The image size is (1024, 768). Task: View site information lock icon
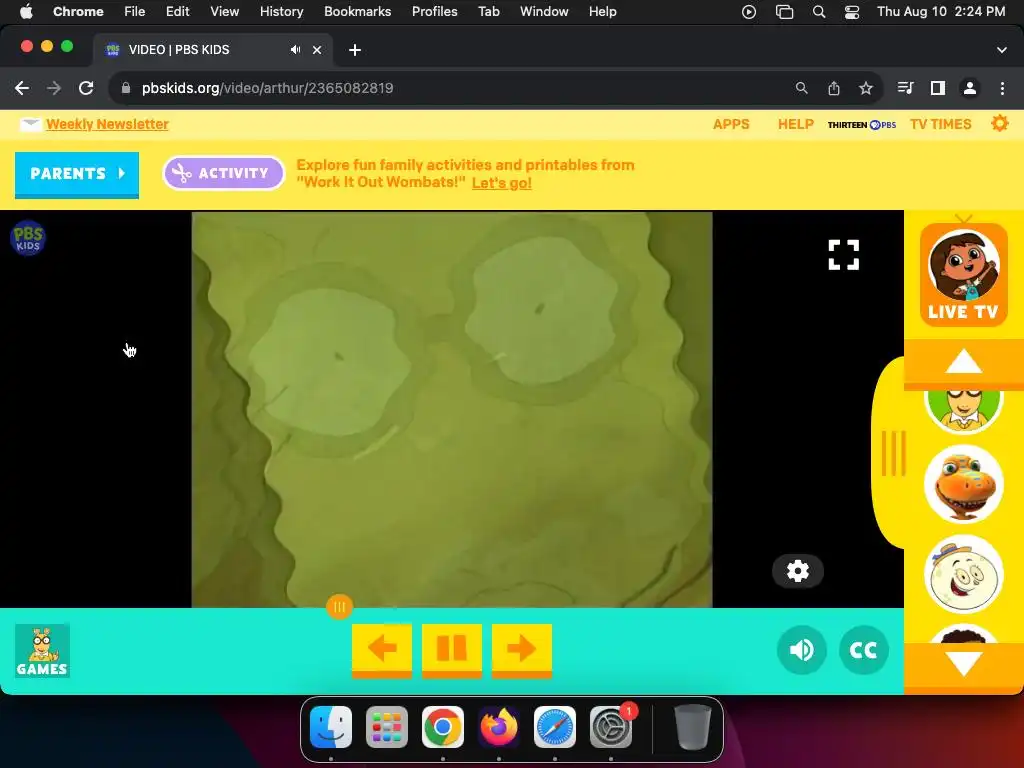(x=126, y=88)
